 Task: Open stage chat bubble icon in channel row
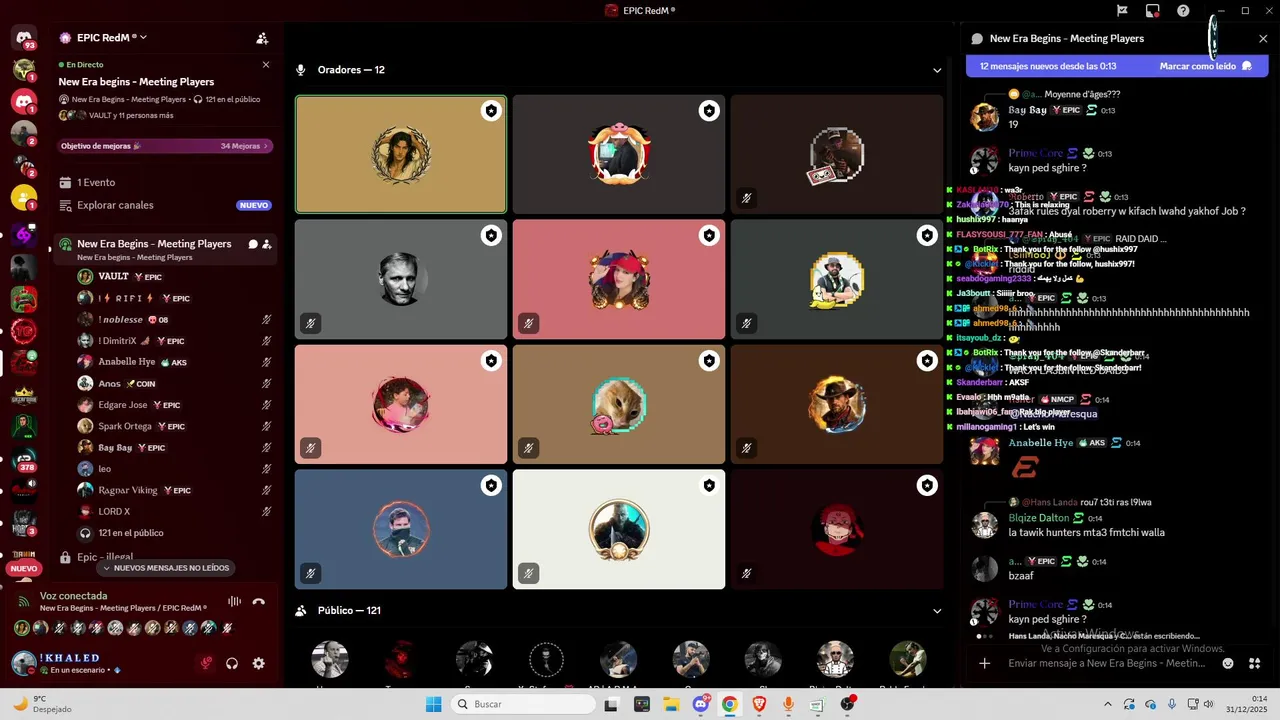[253, 244]
